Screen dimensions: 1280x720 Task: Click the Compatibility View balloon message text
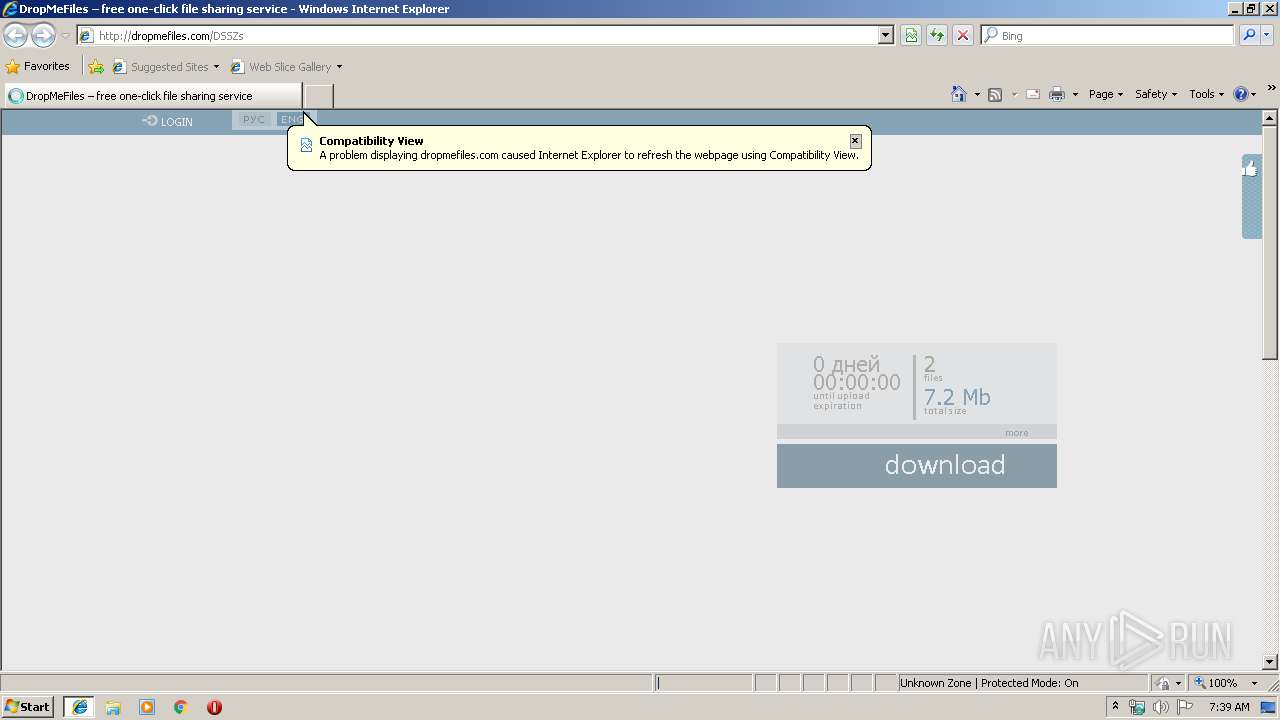click(x=589, y=155)
